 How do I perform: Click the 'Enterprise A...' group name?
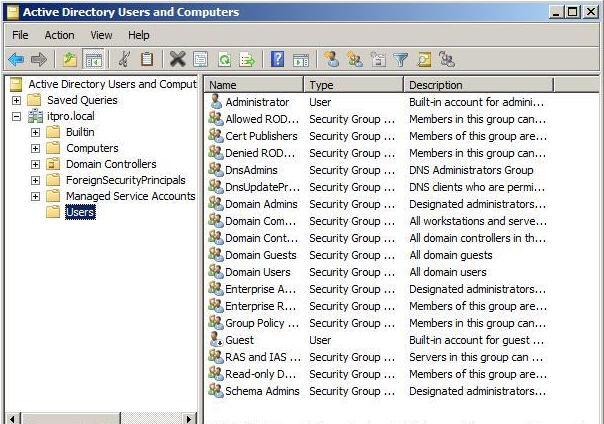tap(261, 289)
